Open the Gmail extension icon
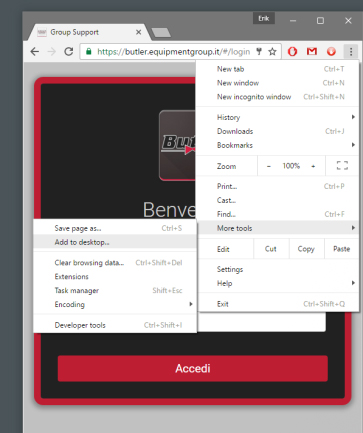The width and height of the screenshot is (363, 433). pos(312,52)
